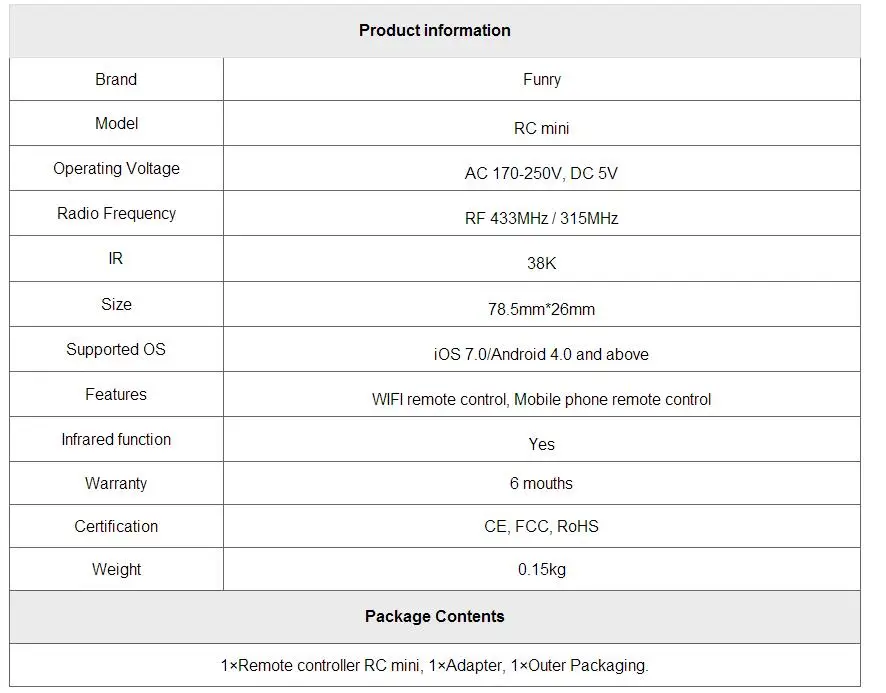Click the Operating Voltage label
The image size is (886, 693).
pos(116,168)
